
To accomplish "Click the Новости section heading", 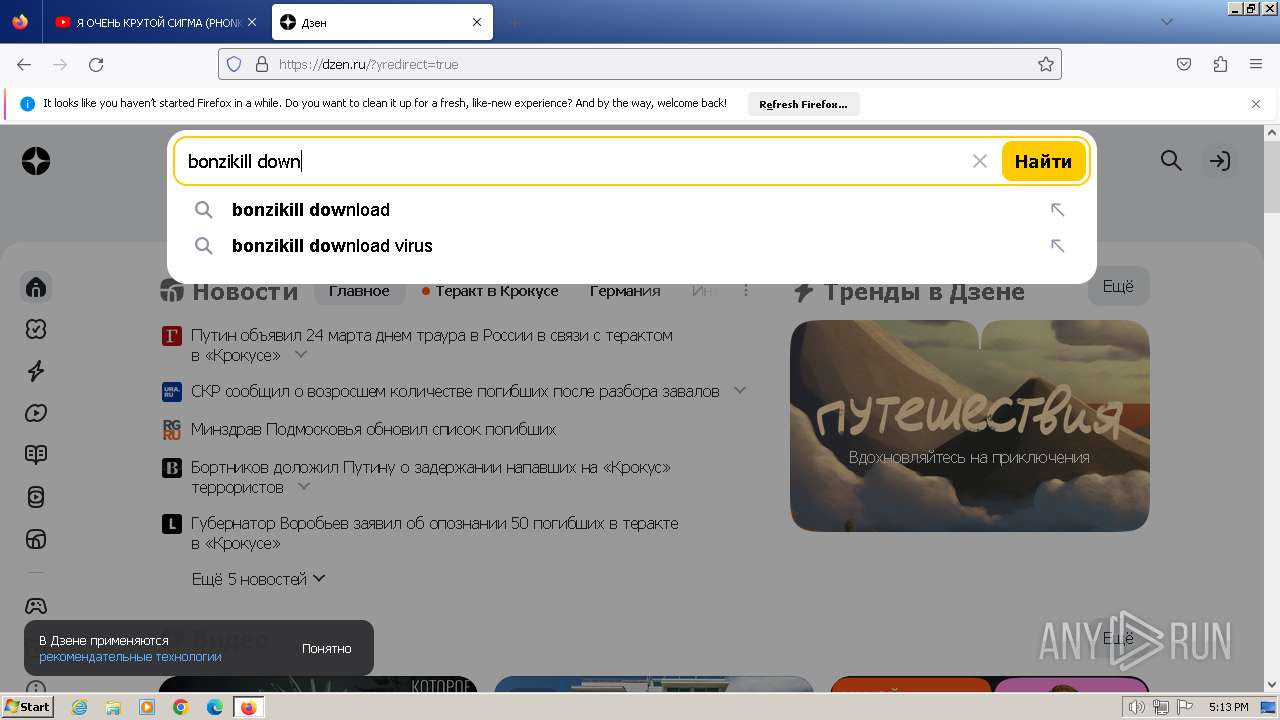I will click(245, 292).
